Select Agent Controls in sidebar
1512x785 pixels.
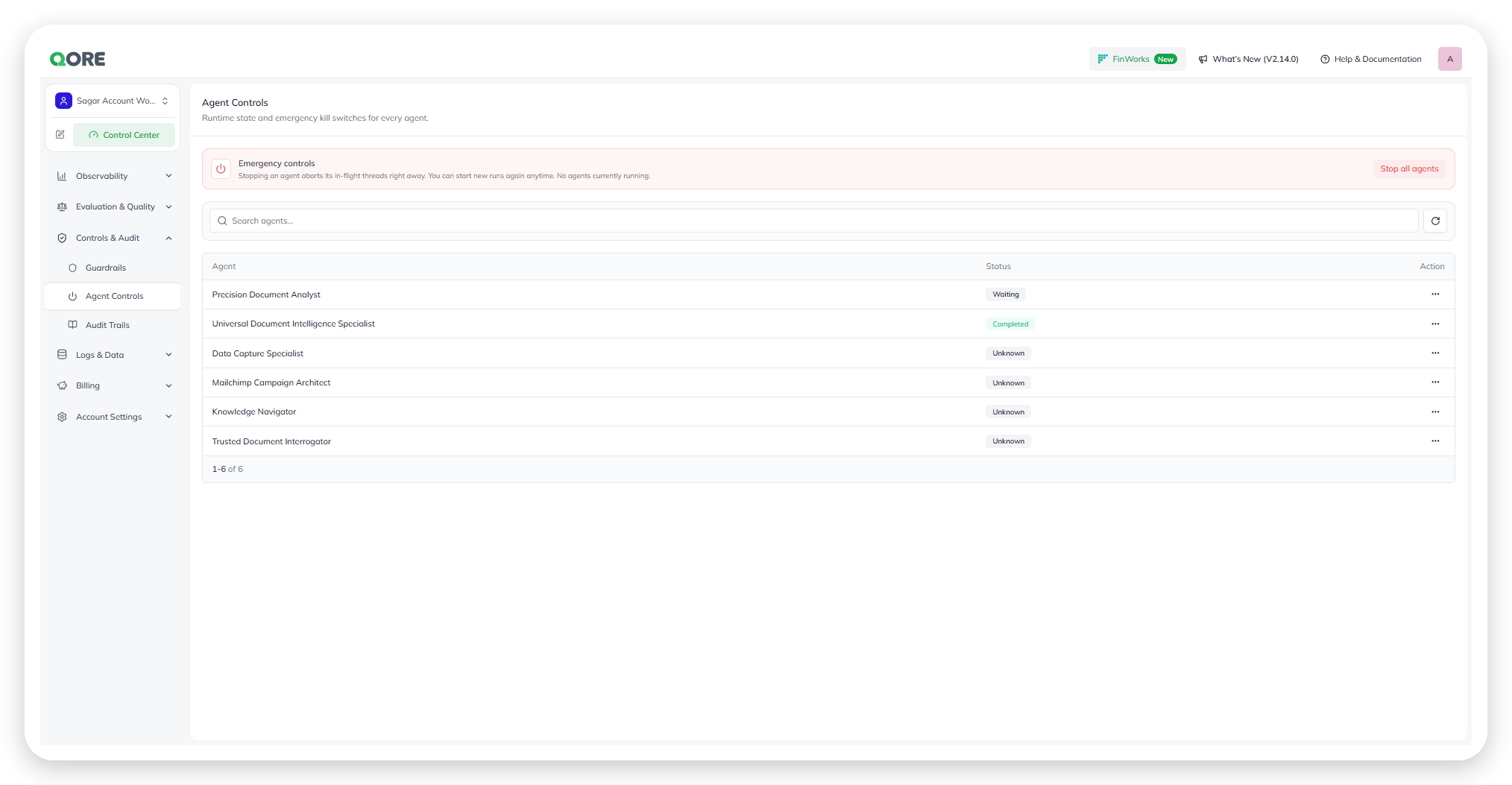pyautogui.click(x=114, y=296)
